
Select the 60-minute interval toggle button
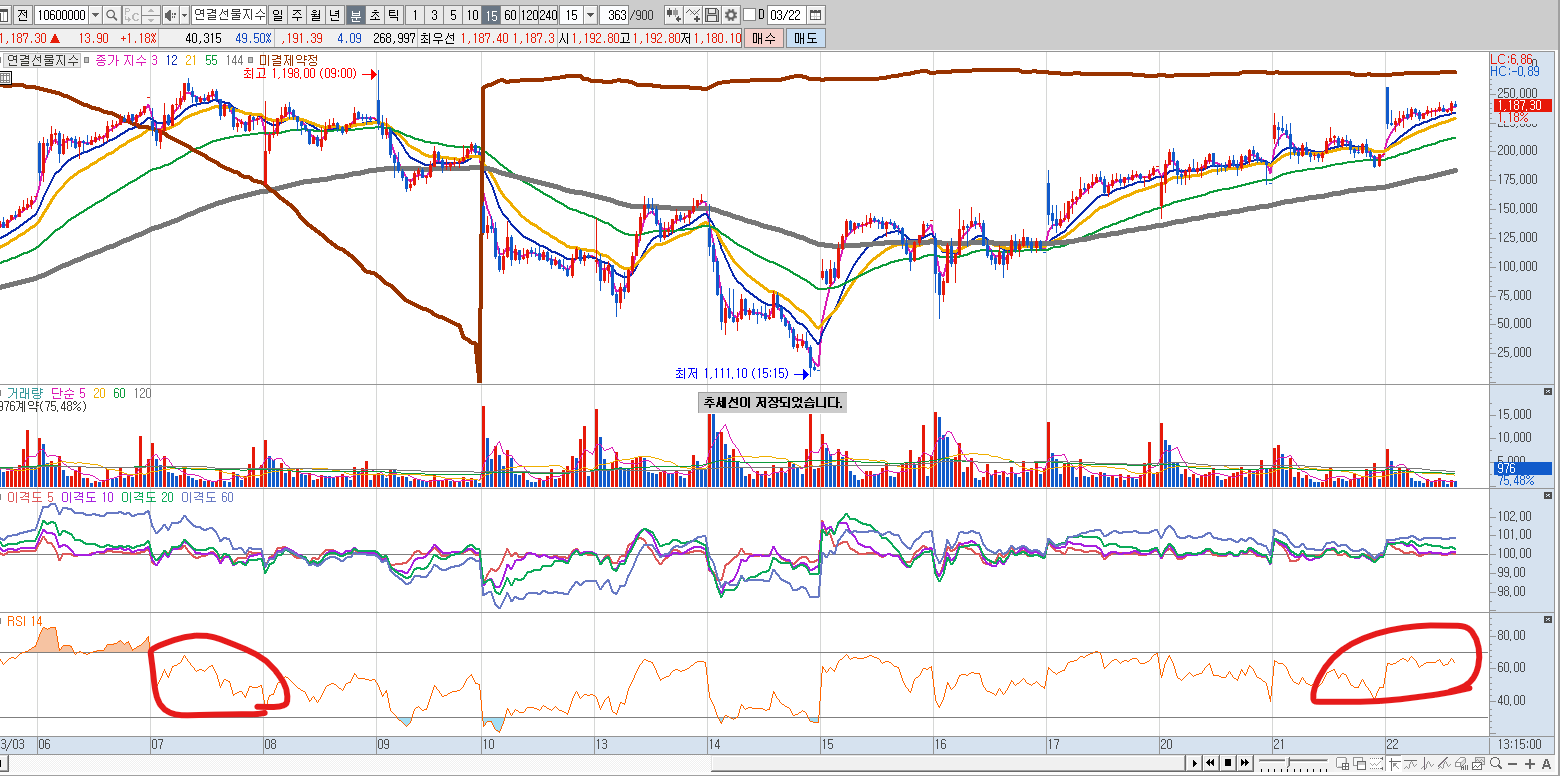pos(510,15)
